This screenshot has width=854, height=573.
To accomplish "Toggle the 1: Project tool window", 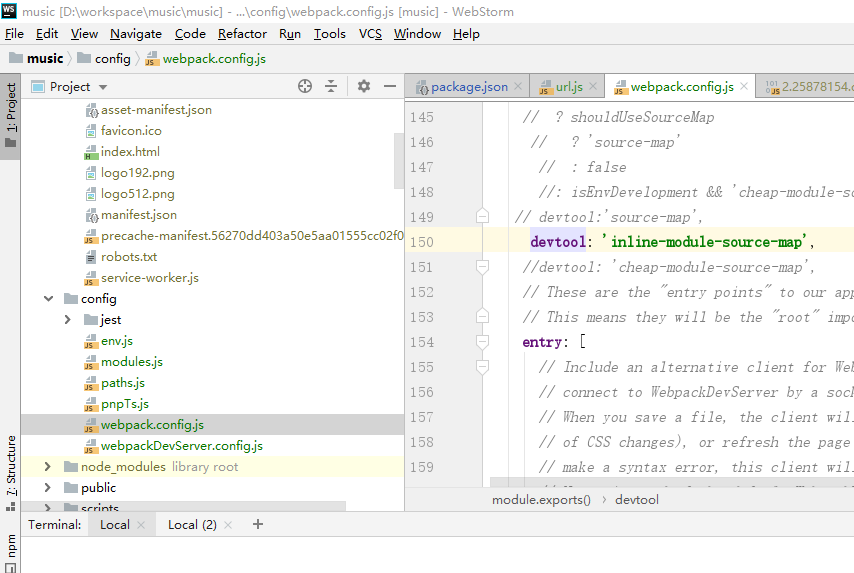I will [x=11, y=116].
